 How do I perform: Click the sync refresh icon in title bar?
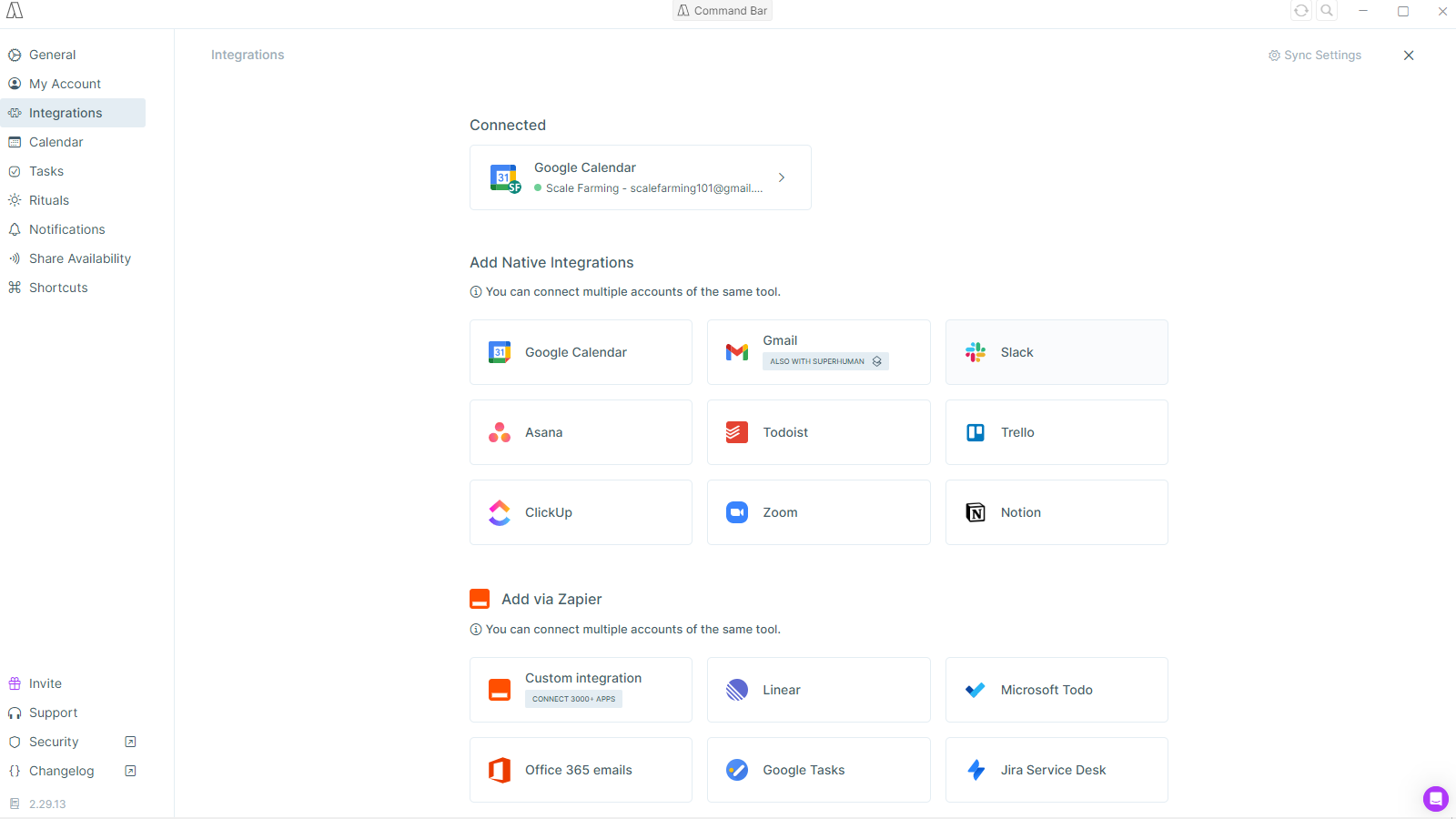point(1301,11)
